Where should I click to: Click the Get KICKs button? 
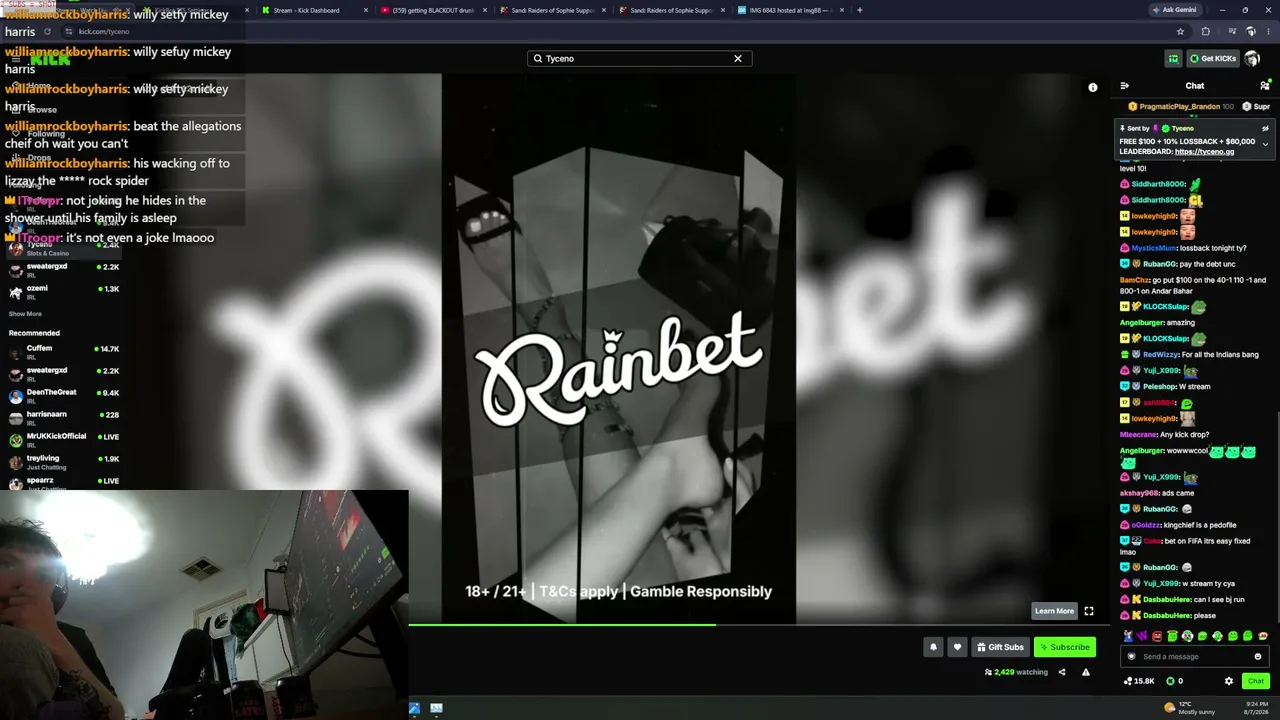1212,58
